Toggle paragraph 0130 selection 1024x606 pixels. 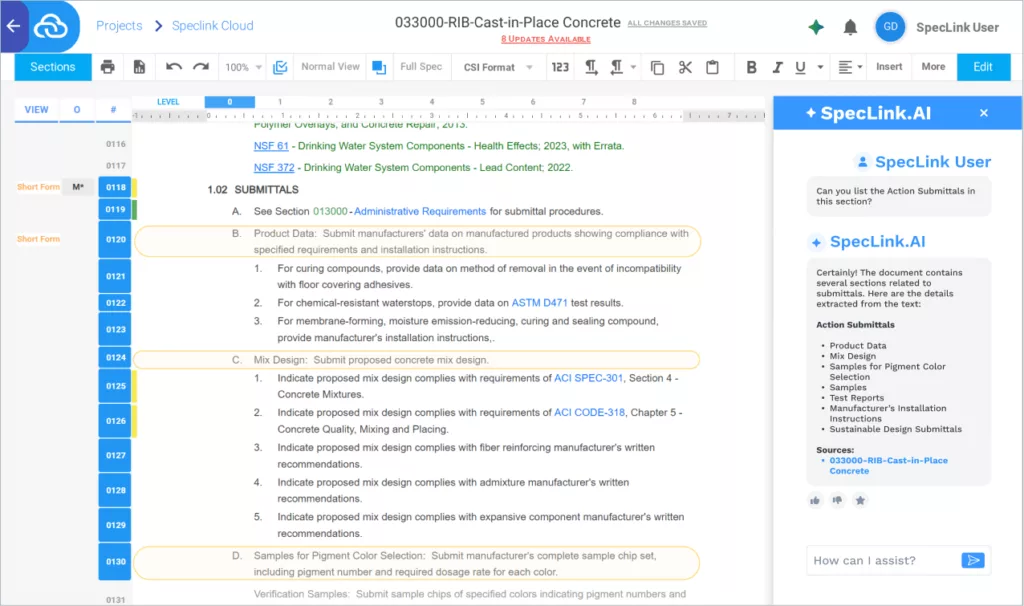(116, 562)
